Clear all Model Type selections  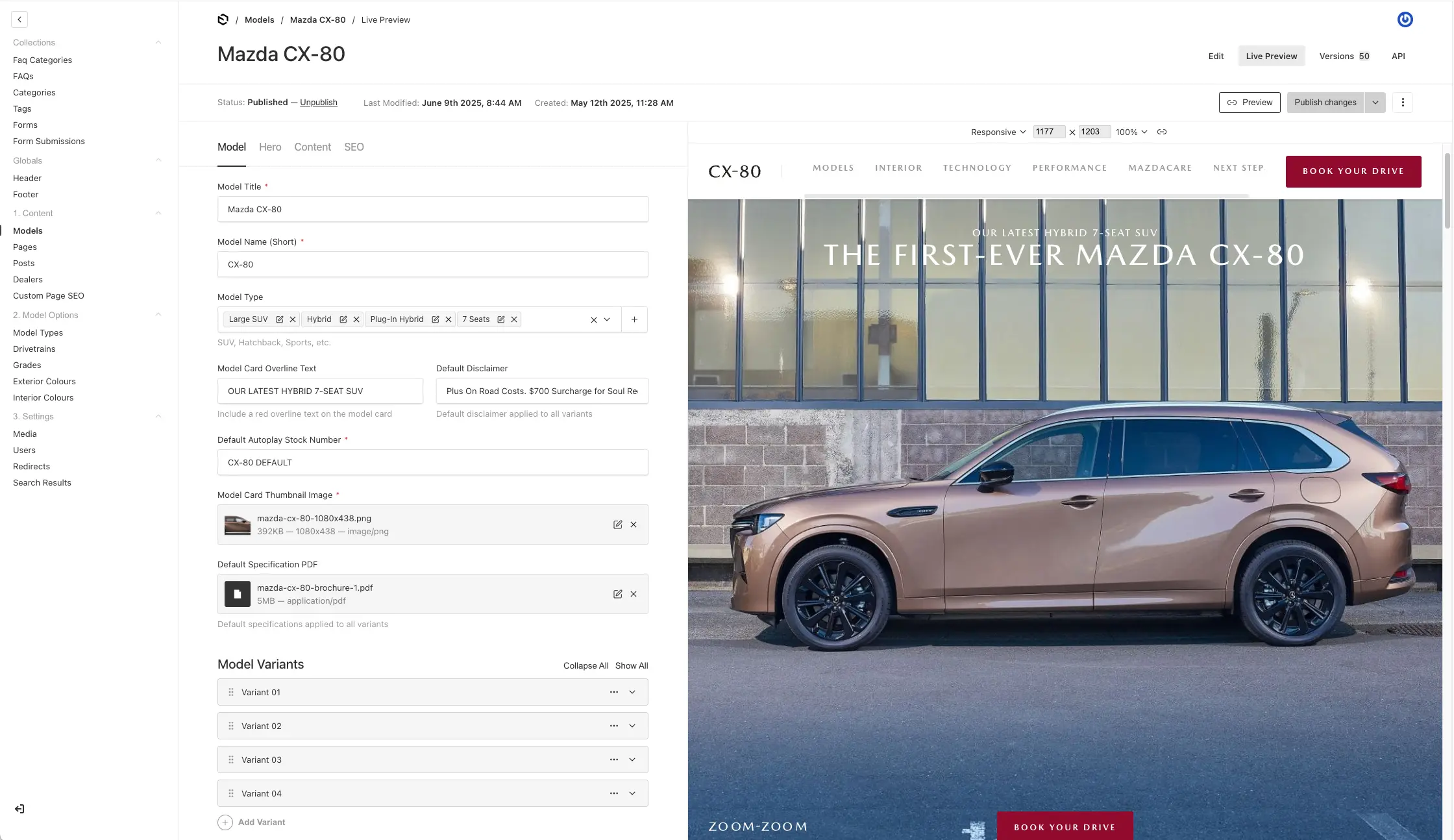(x=594, y=319)
